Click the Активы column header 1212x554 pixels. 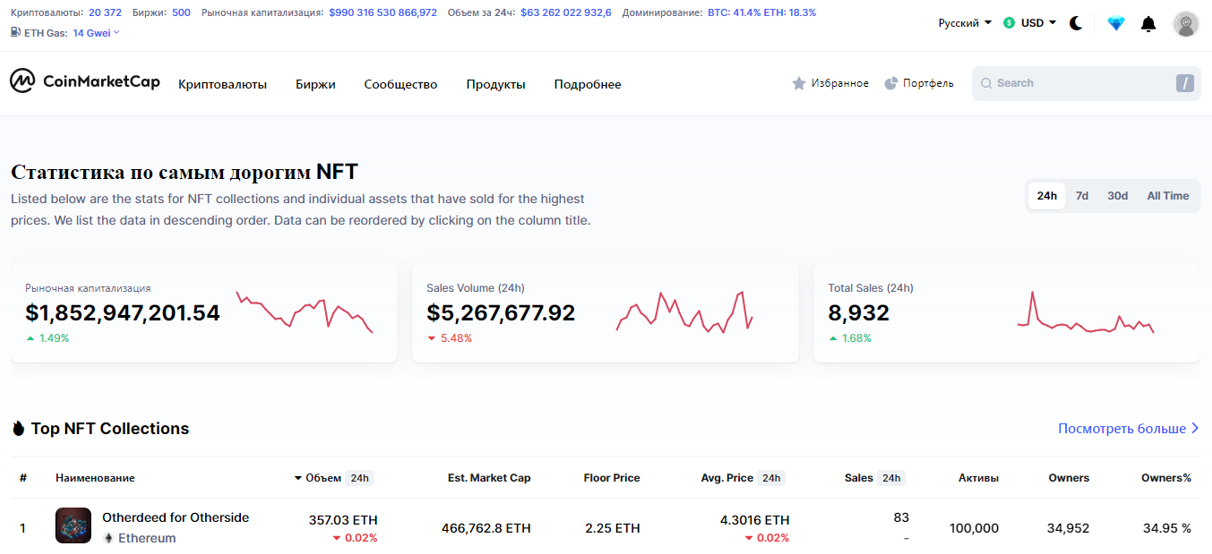(978, 478)
